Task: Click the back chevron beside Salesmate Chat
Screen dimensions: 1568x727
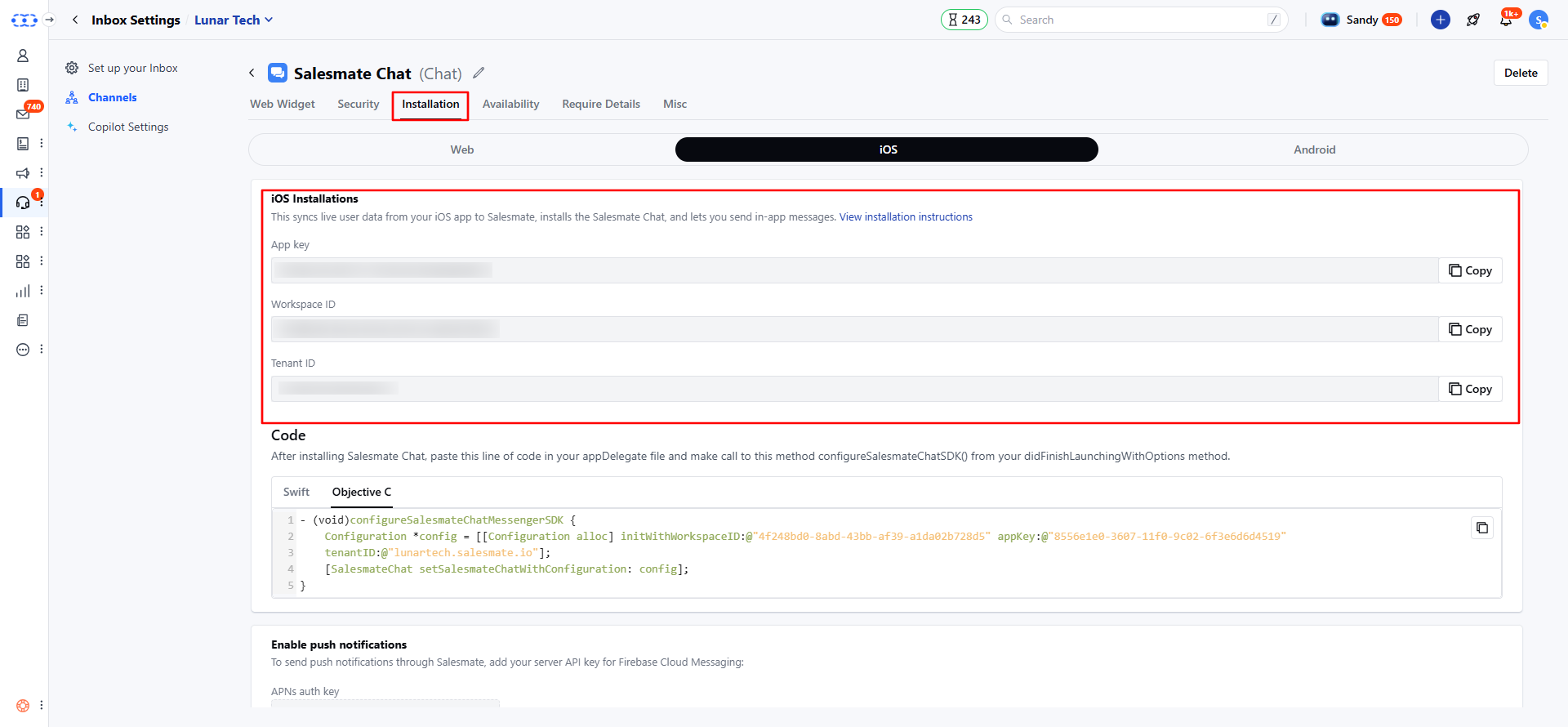Action: 252,73
